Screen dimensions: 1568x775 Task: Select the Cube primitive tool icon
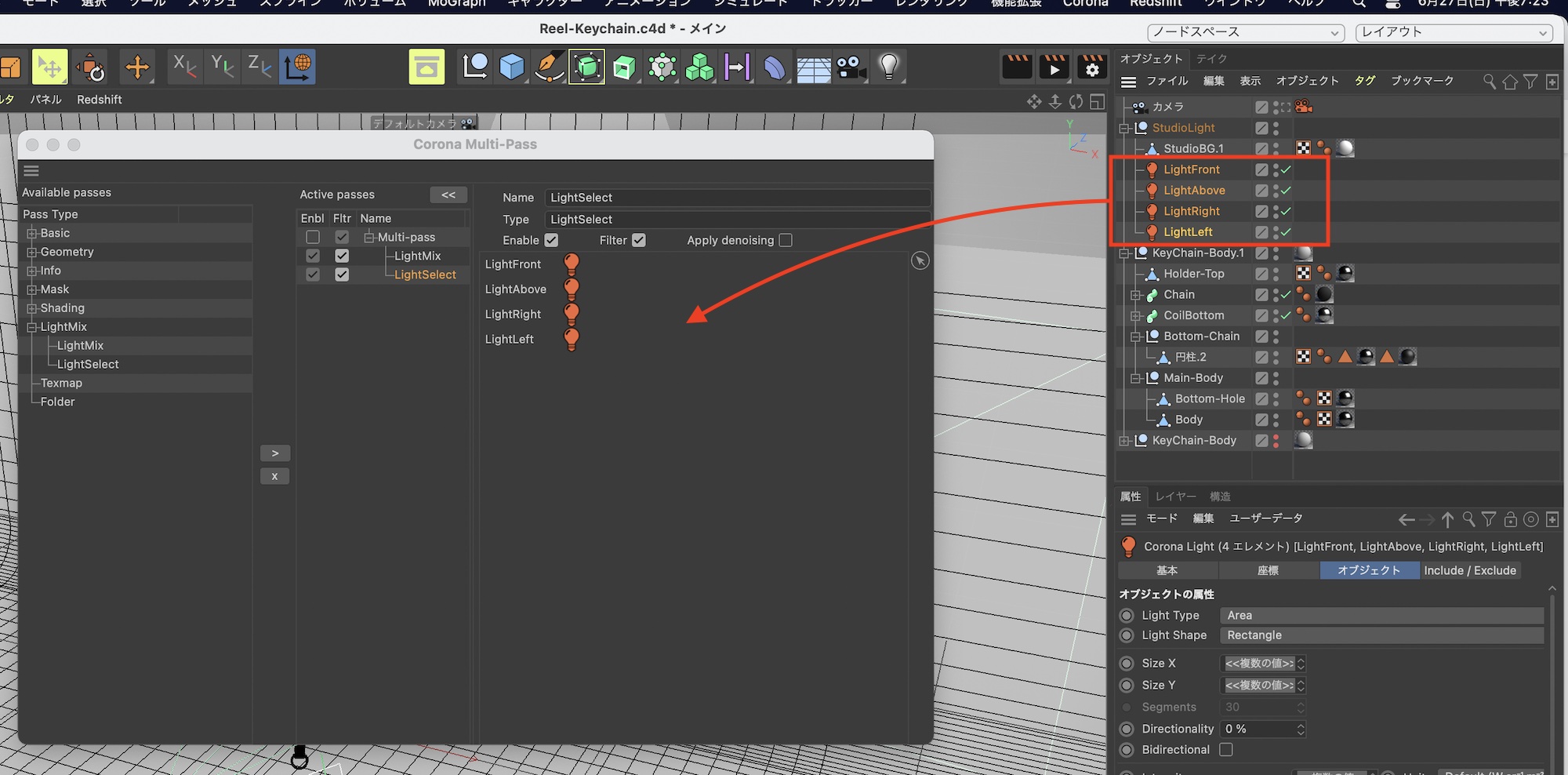(x=511, y=67)
